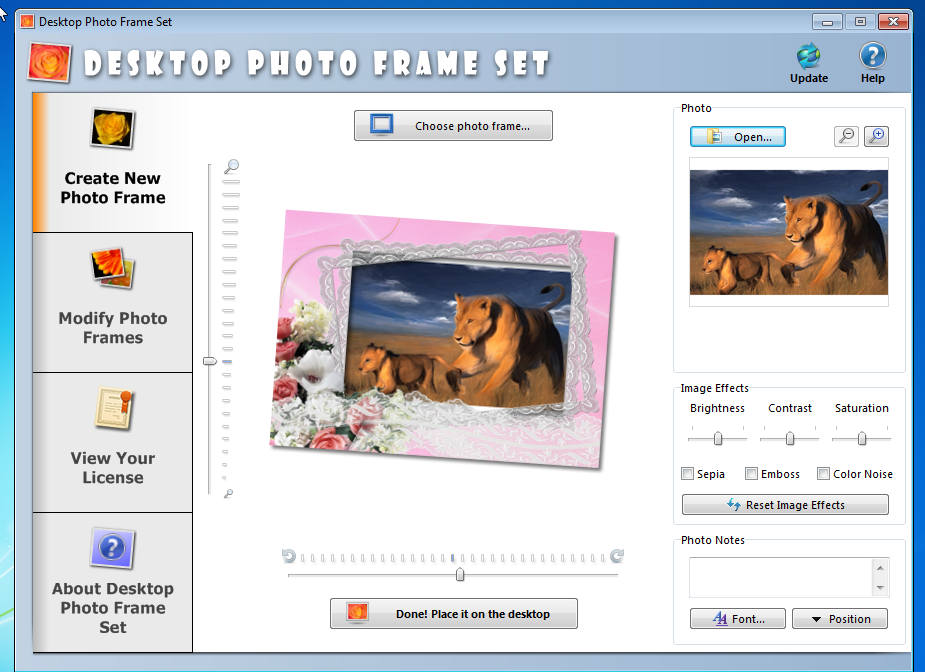
Task: Click zoom out magnifier in Photo panel
Action: pos(847,136)
